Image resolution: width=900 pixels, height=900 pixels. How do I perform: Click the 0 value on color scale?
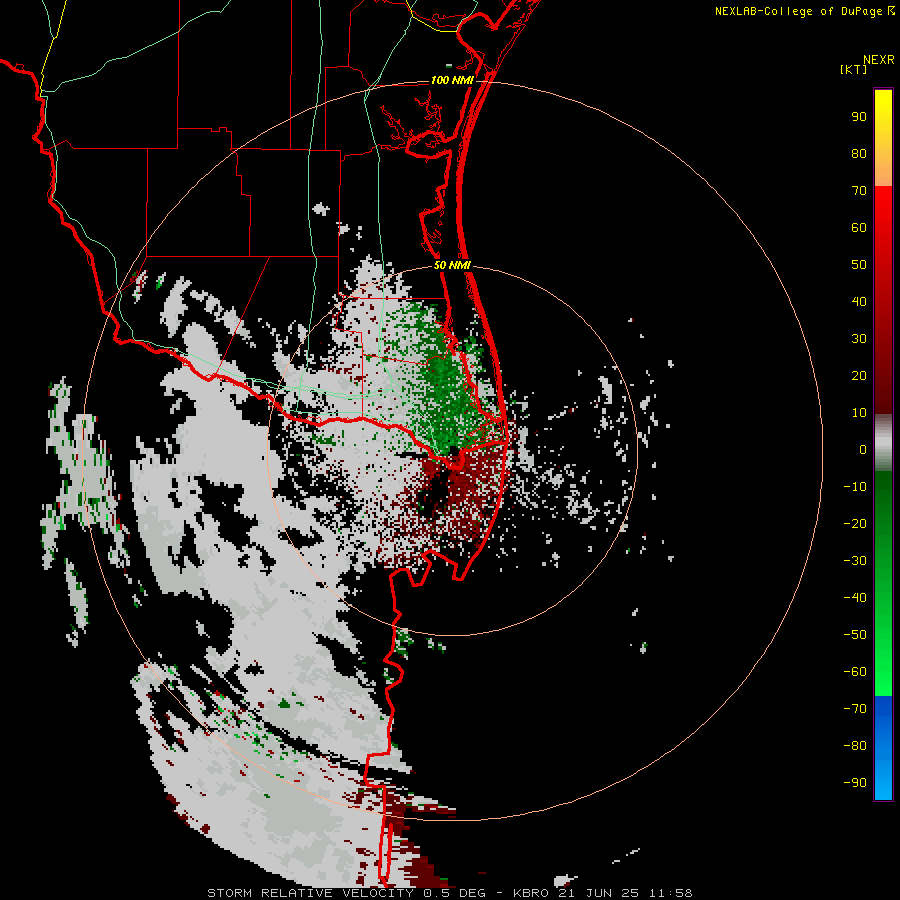[863, 449]
